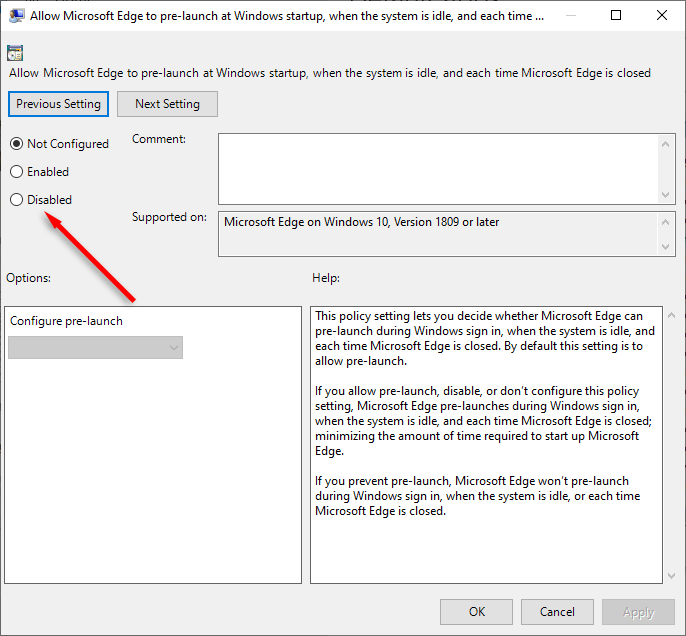Click the Help pane scroll up arrow
Screen dimensions: 686x636
tap(672, 315)
